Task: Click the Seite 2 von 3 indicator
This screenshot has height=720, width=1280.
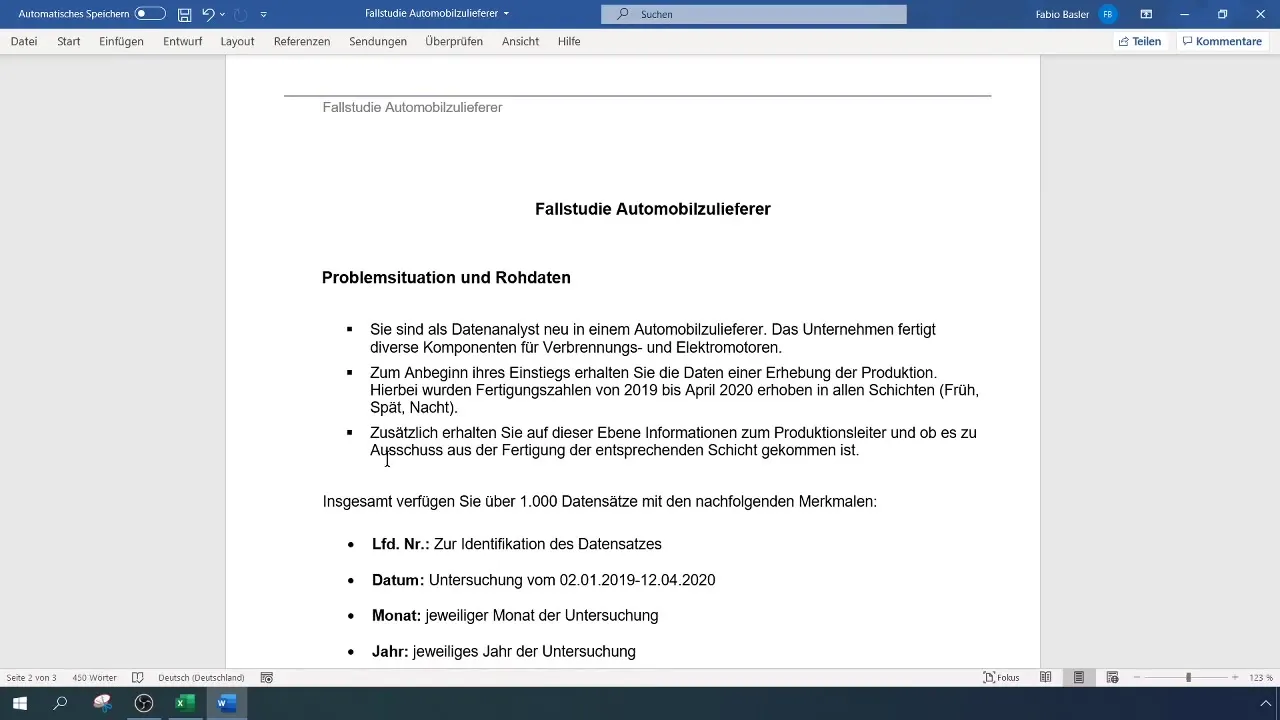Action: click(31, 677)
